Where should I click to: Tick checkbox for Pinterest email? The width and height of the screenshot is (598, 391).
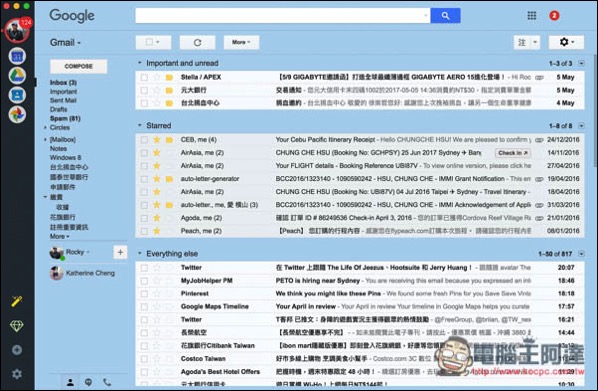pyautogui.click(x=144, y=294)
